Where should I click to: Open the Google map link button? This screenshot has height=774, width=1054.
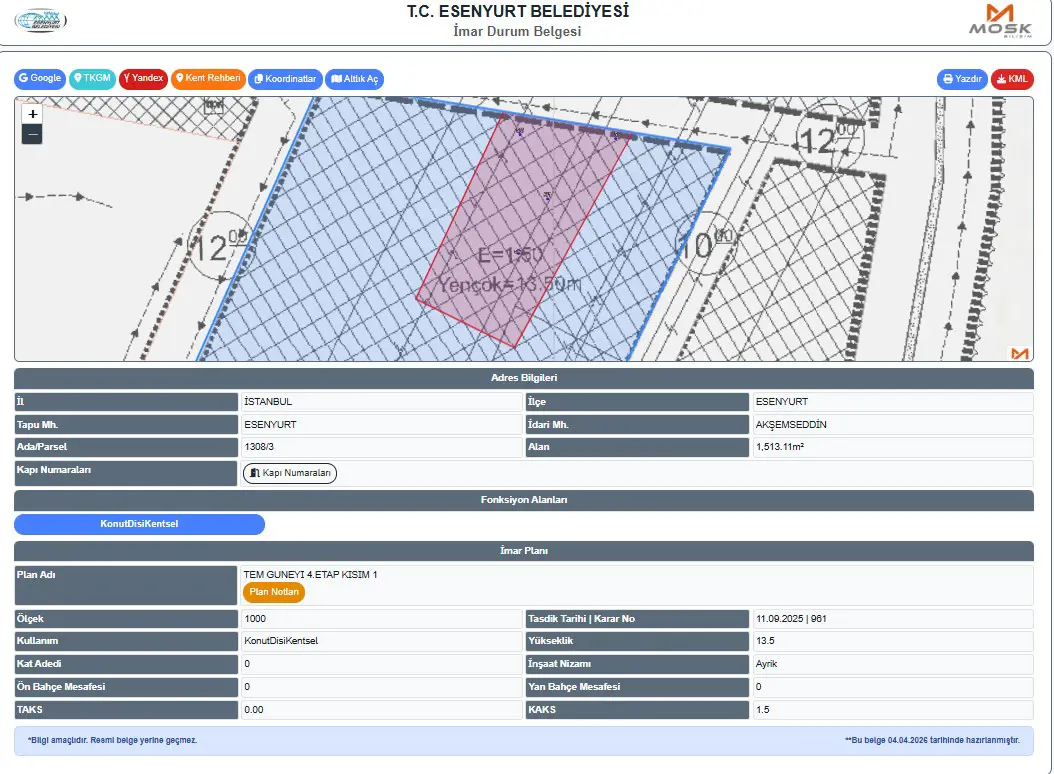pos(40,79)
